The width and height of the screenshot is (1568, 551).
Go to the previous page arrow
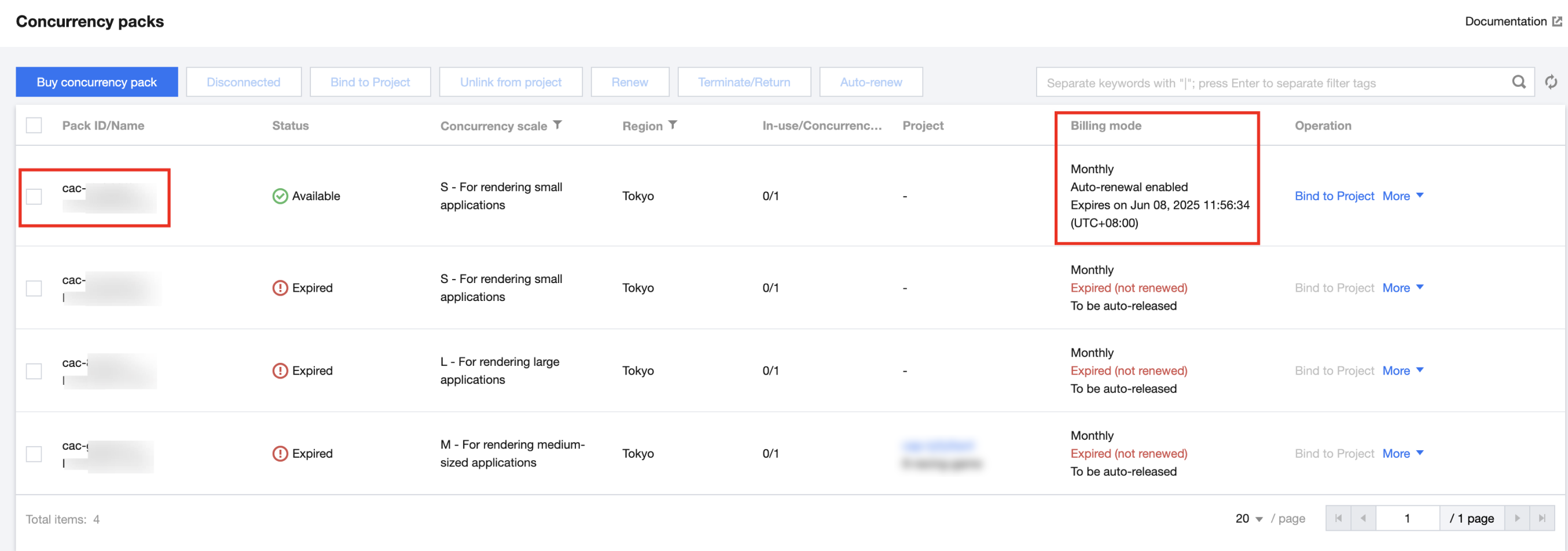click(x=1364, y=518)
